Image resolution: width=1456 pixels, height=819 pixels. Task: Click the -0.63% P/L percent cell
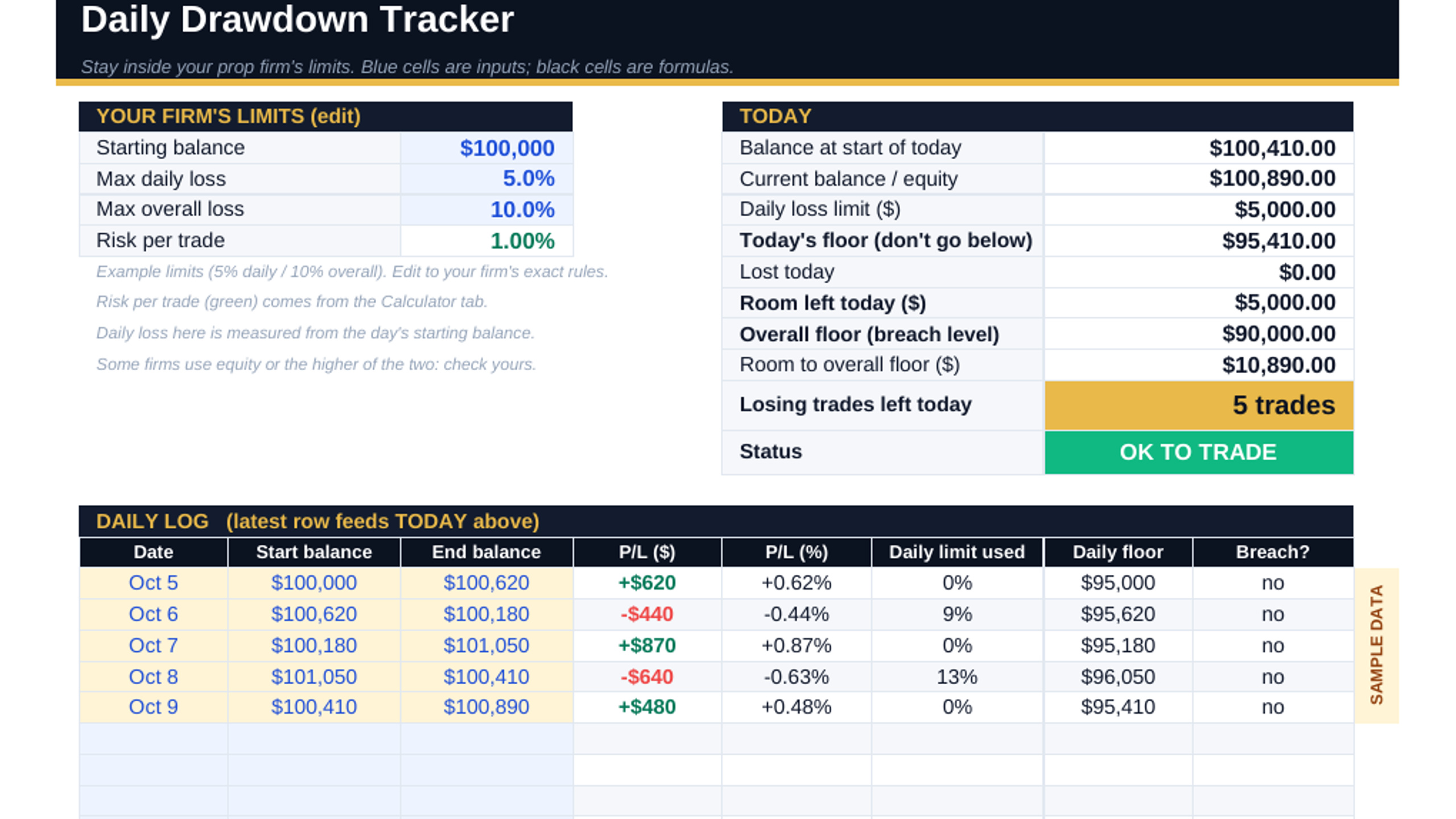(x=797, y=677)
